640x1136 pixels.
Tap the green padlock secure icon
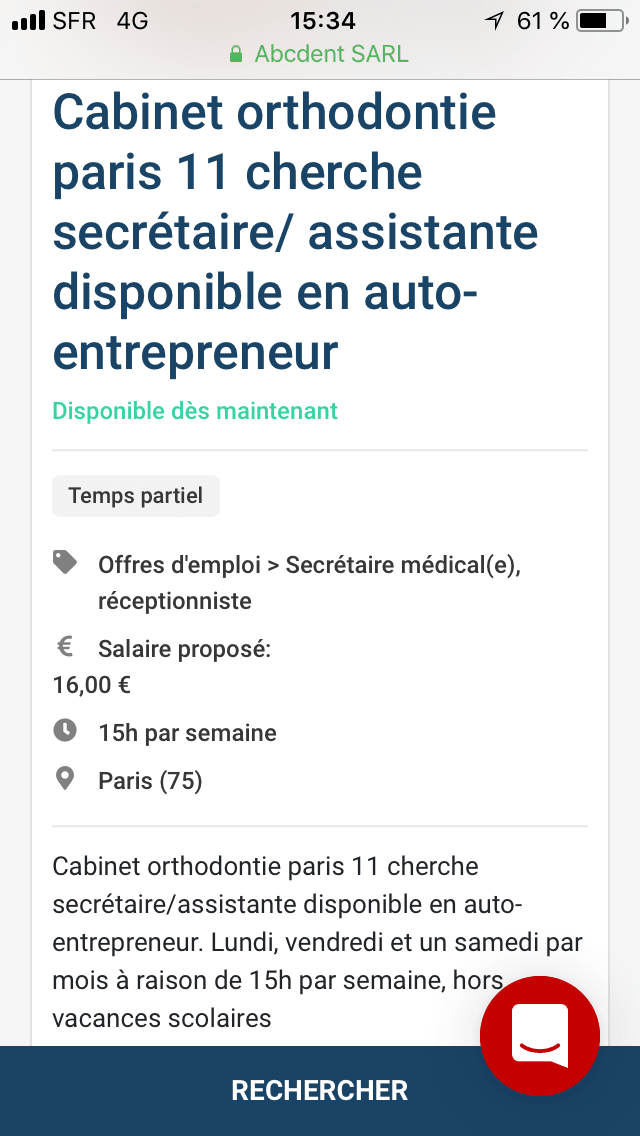pyautogui.click(x=236, y=54)
